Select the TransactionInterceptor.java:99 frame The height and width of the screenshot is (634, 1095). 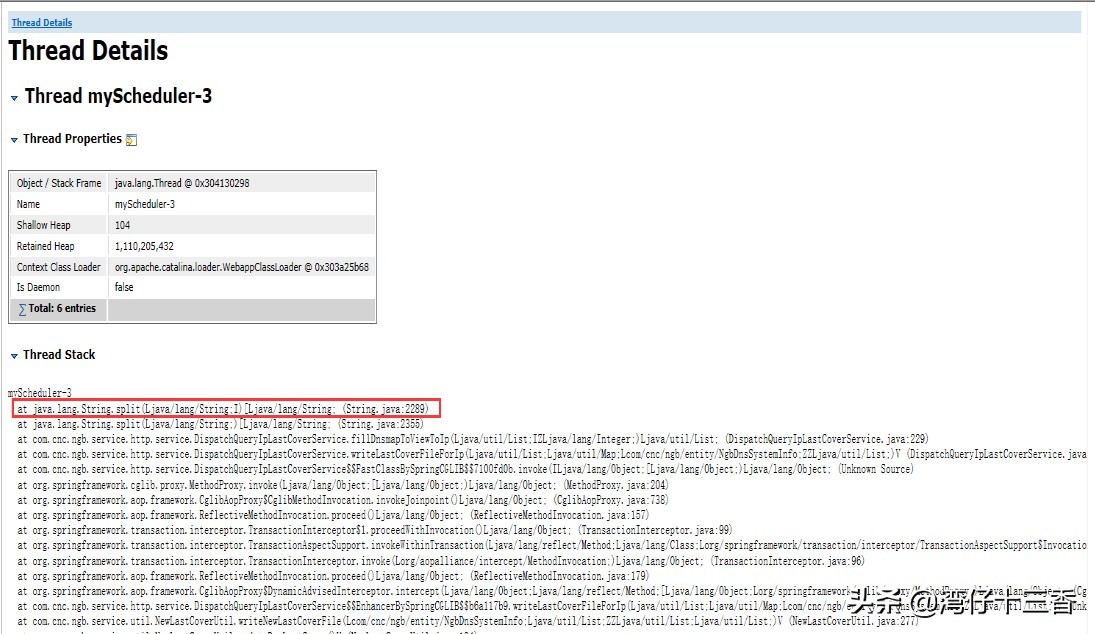coord(374,530)
